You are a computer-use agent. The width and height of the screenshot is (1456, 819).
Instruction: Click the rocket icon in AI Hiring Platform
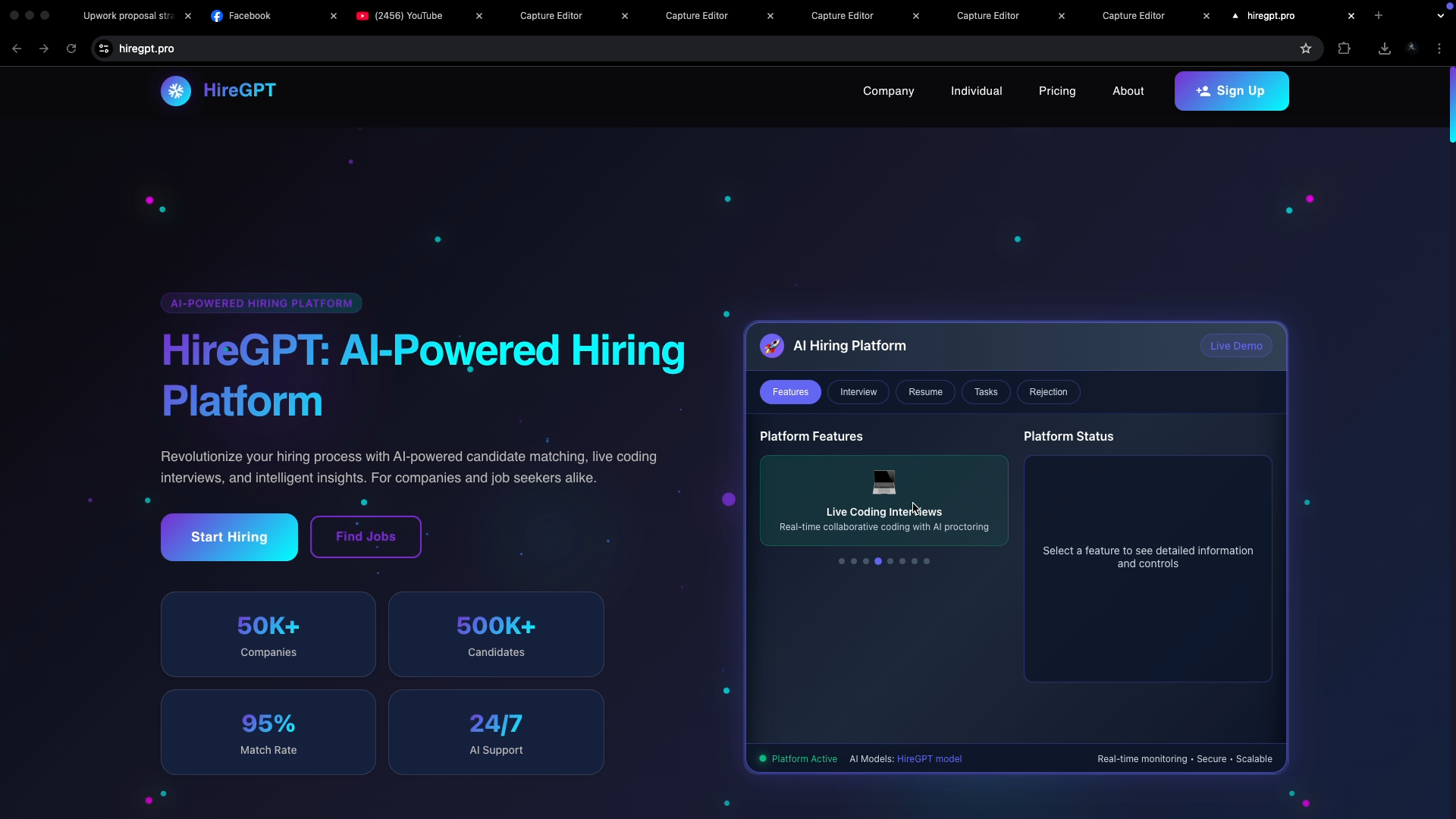tap(772, 346)
